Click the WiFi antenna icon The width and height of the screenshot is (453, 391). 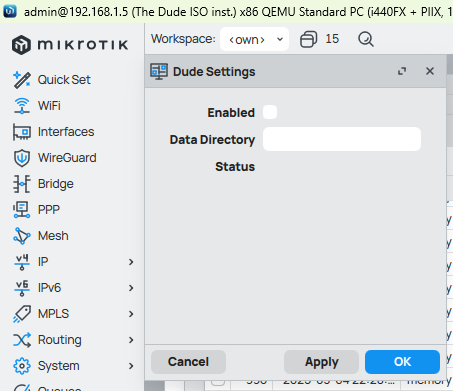22,106
